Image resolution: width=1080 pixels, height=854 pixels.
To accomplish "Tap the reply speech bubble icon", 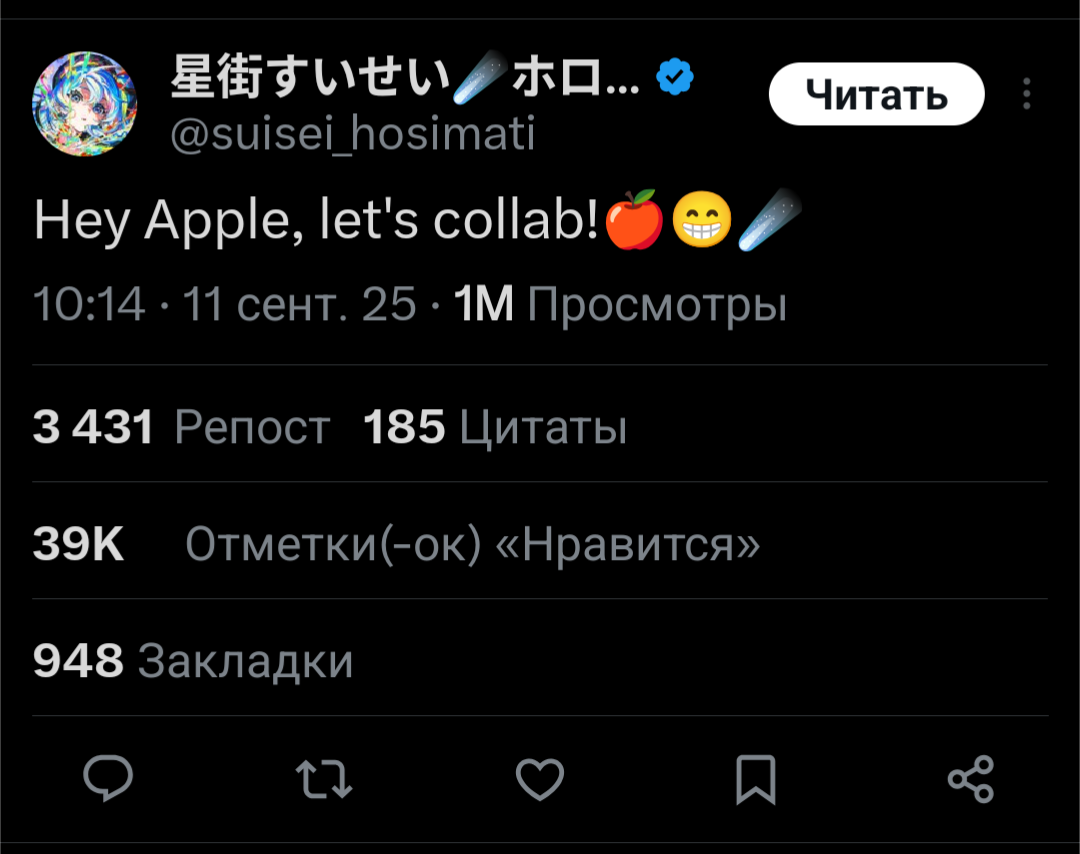I will (108, 779).
